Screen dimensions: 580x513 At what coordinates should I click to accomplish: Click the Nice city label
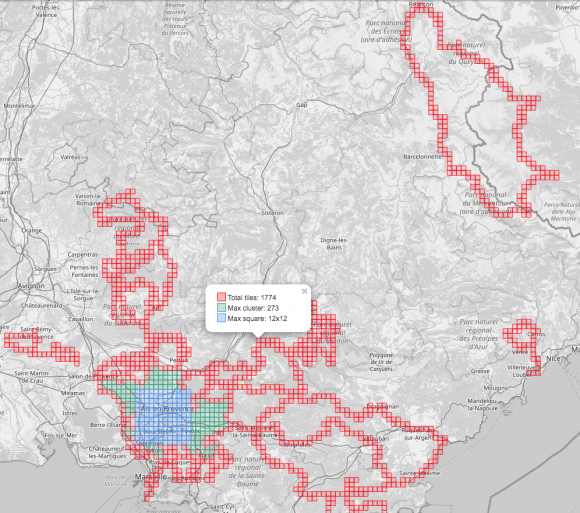pos(553,359)
